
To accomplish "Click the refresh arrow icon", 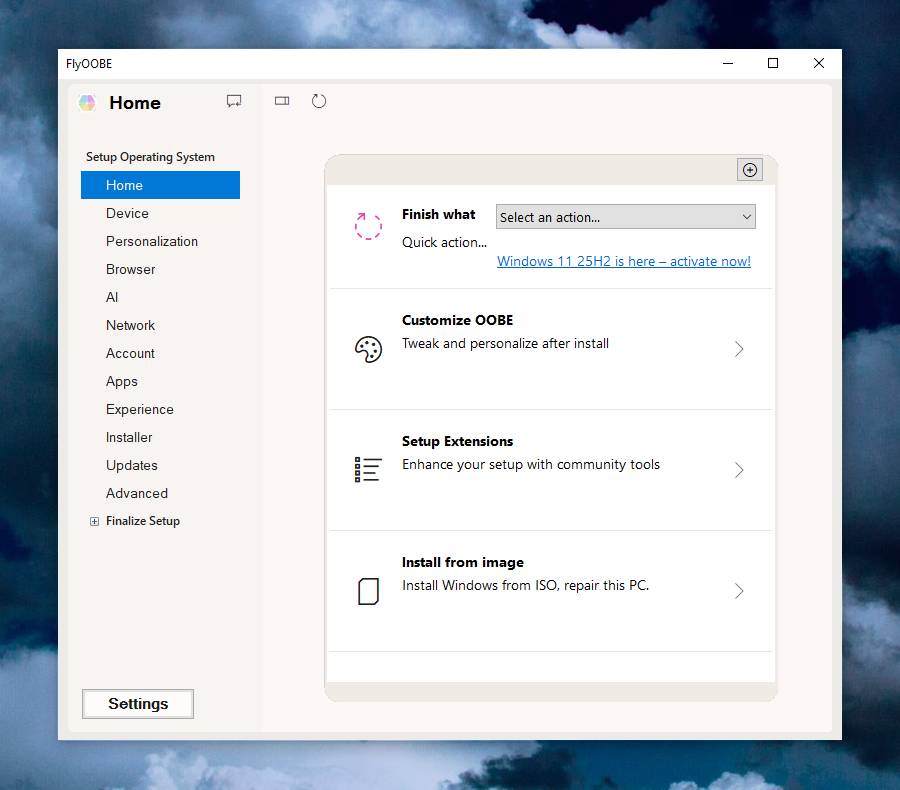I will 319,101.
